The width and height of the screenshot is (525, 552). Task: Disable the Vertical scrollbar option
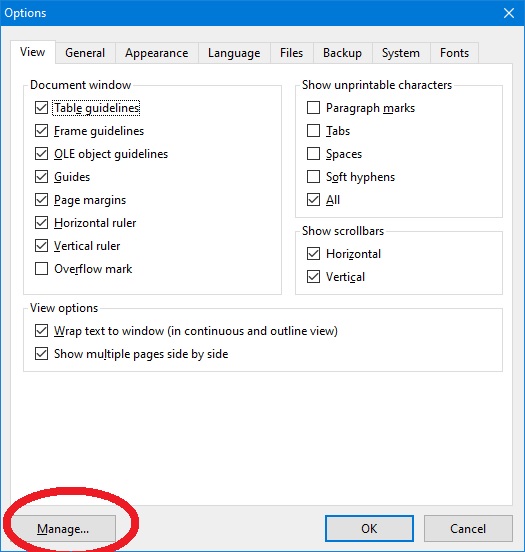click(313, 277)
